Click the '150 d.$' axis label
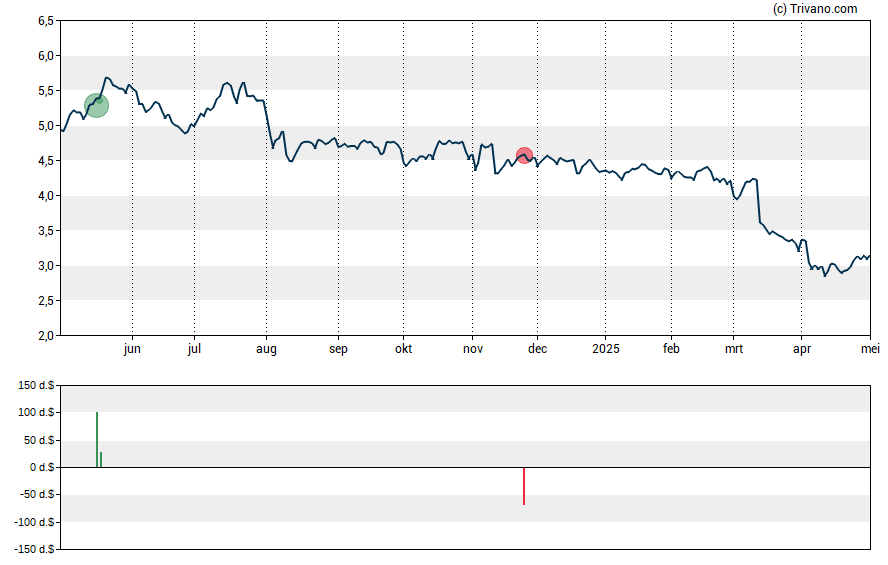Image resolution: width=888 pixels, height=565 pixels. tap(36, 386)
